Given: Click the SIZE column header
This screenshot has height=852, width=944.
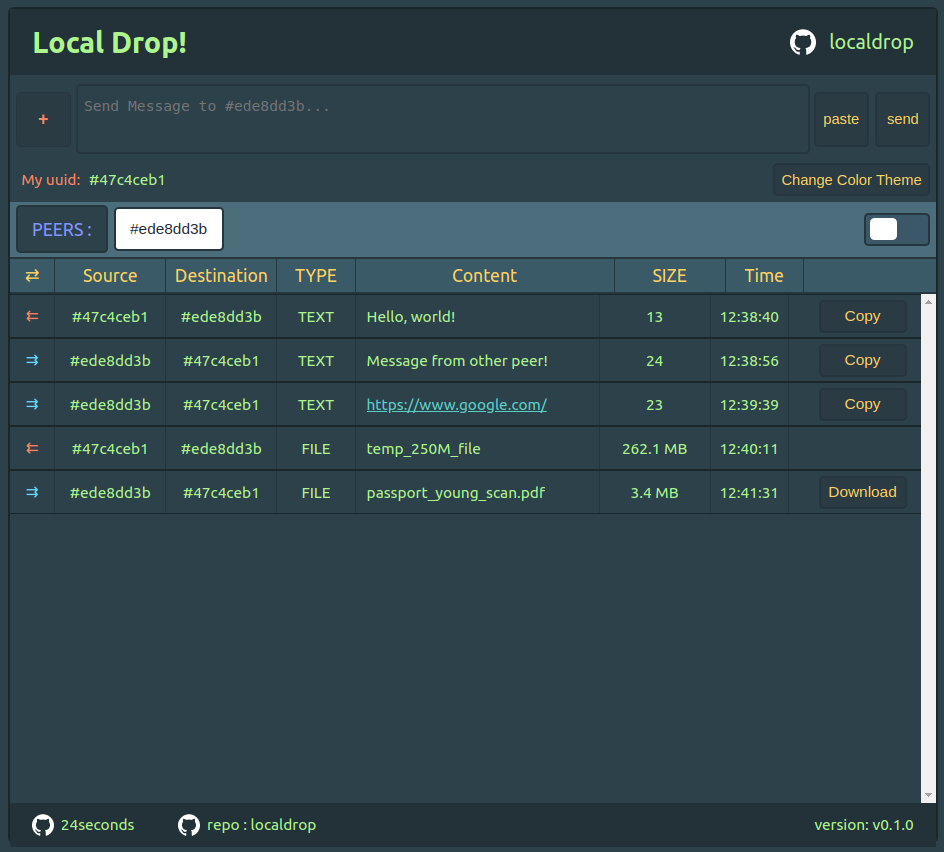Looking at the screenshot, I should click(669, 276).
